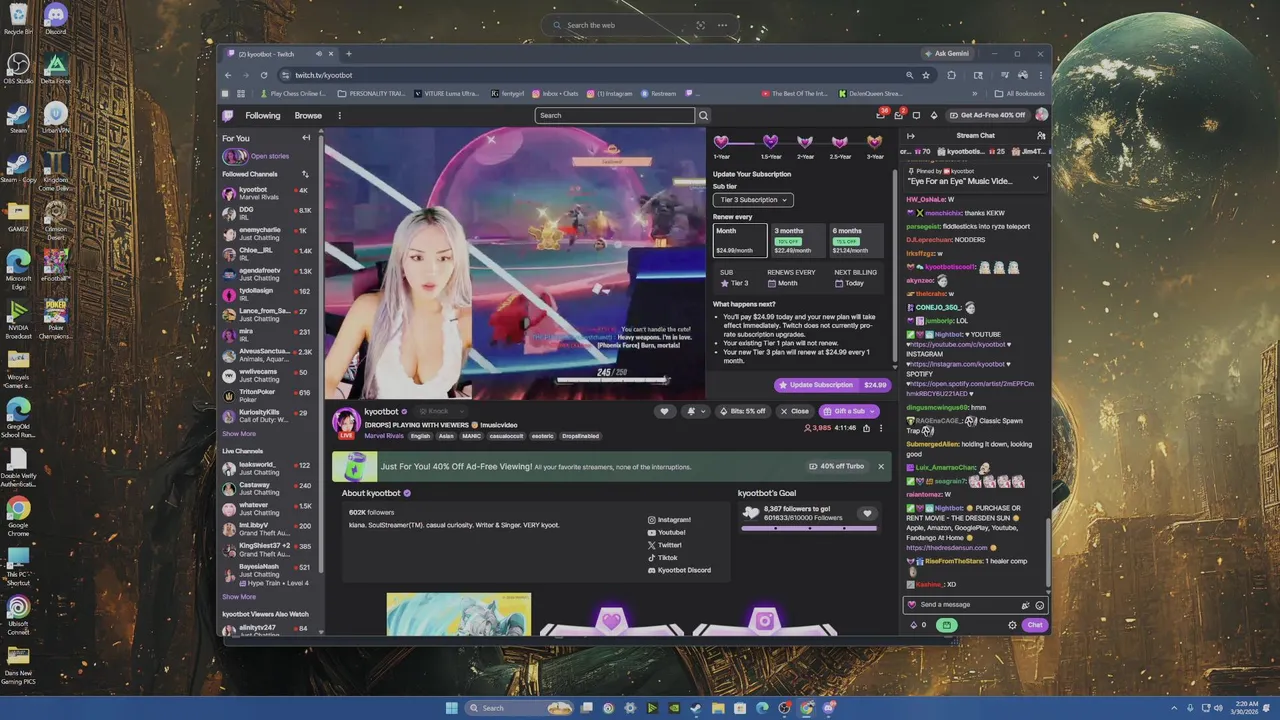This screenshot has height=720, width=1280.
Task: Open the stream three-dot options menu
Action: (880, 428)
